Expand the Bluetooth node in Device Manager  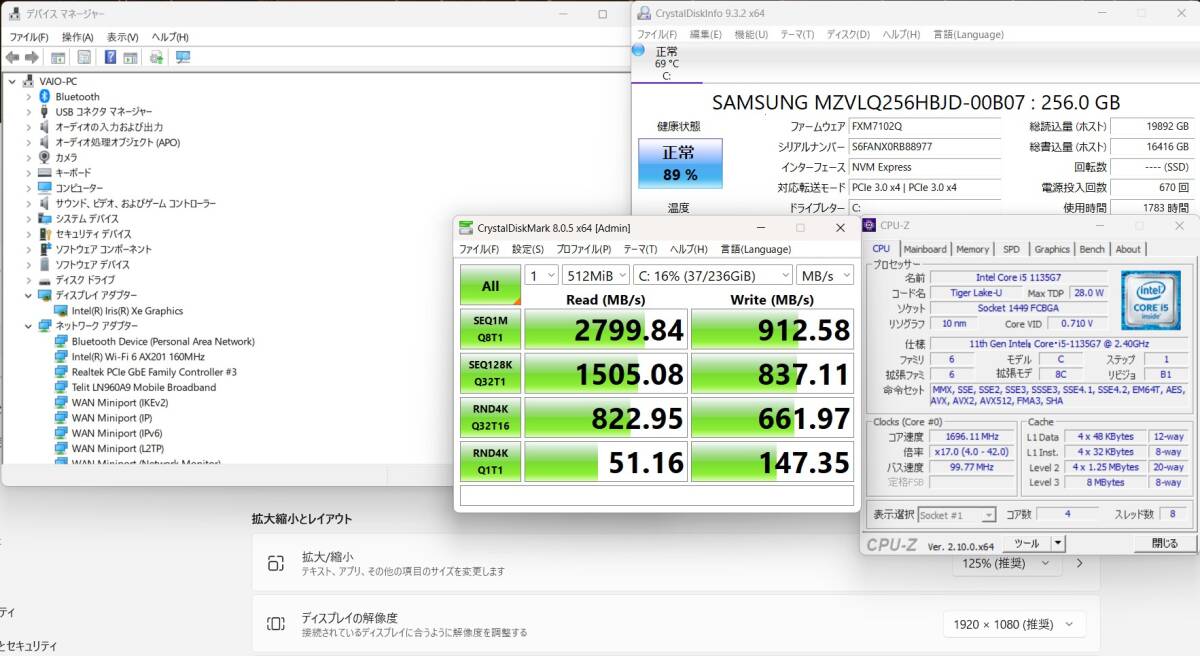click(x=28, y=97)
